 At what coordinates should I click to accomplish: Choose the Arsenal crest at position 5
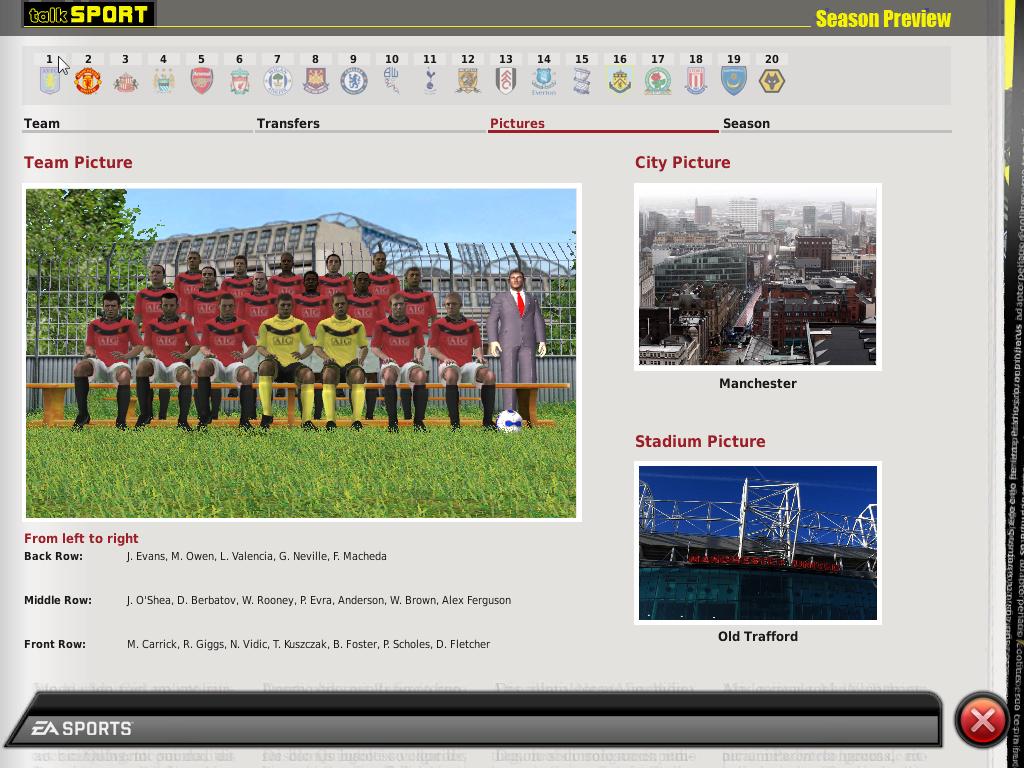(201, 81)
